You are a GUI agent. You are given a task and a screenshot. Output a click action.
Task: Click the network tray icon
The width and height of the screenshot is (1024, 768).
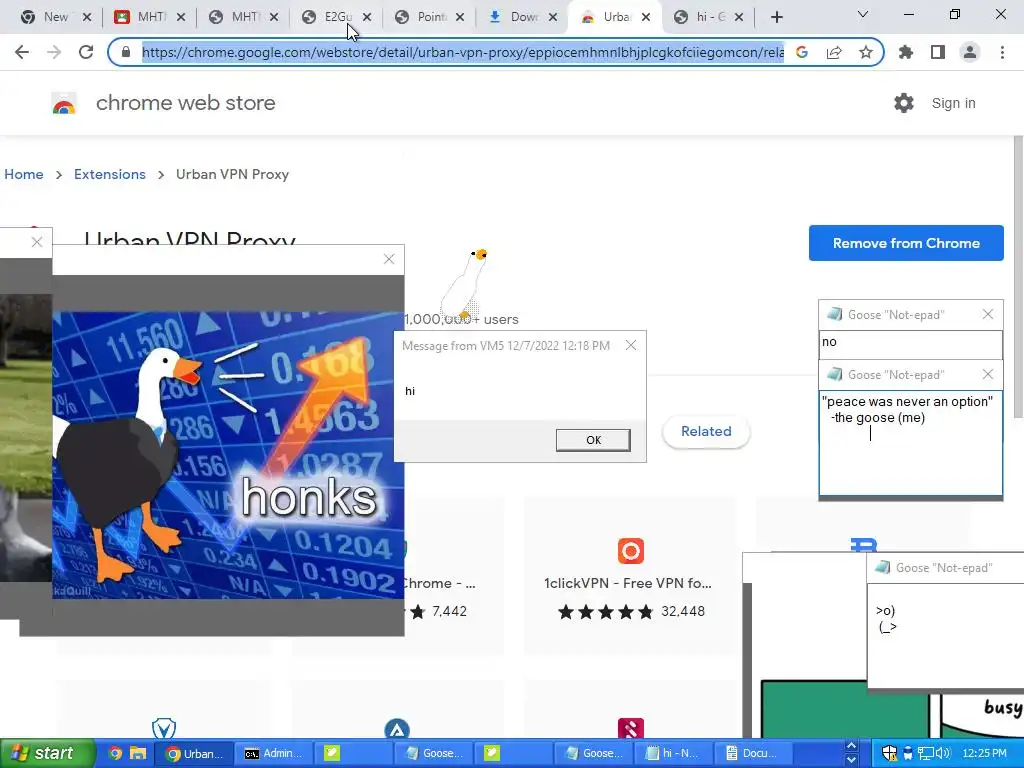pos(925,754)
